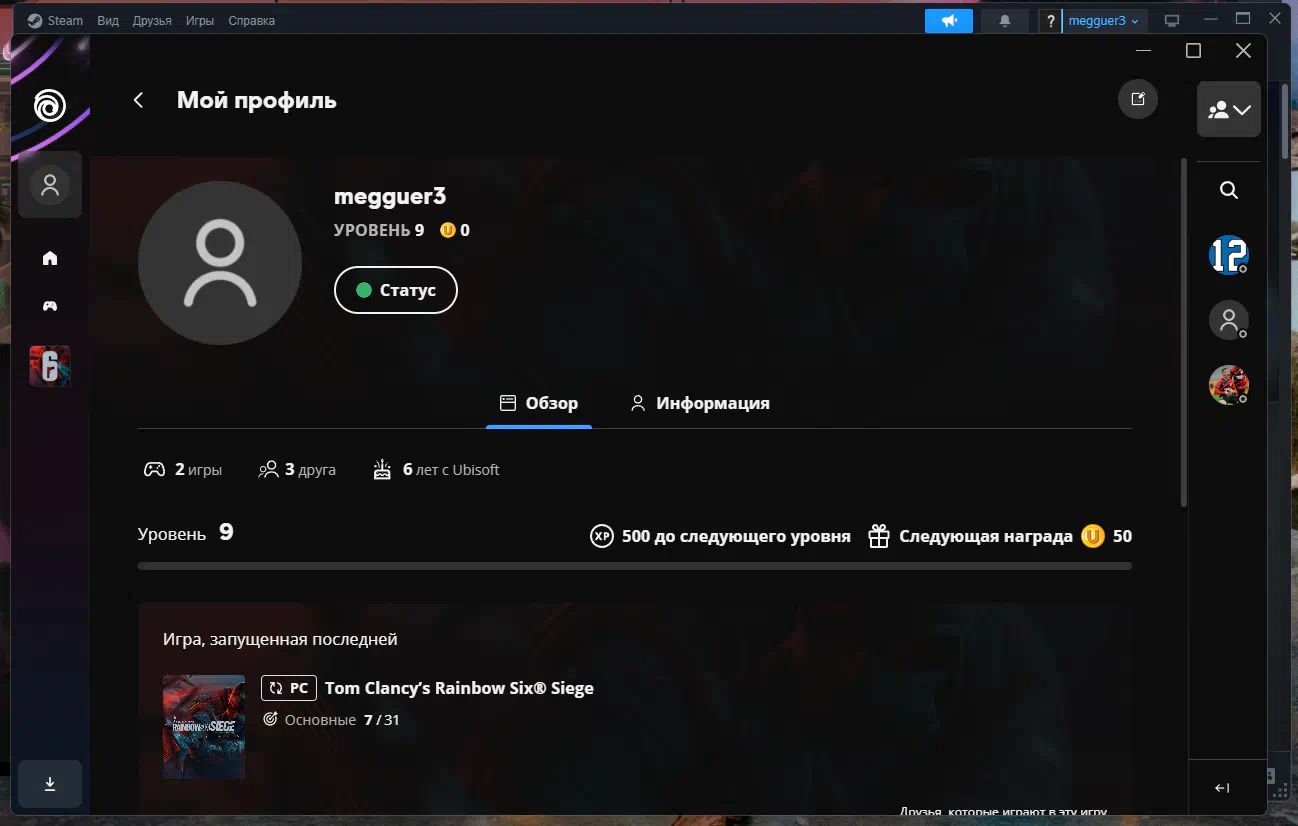Click the profile page scrollbar
This screenshot has width=1298, height=826.
click(x=1185, y=332)
